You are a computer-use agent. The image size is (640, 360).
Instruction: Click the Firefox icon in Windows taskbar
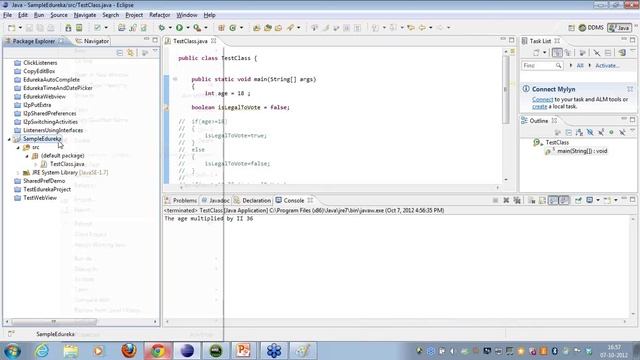coord(129,351)
